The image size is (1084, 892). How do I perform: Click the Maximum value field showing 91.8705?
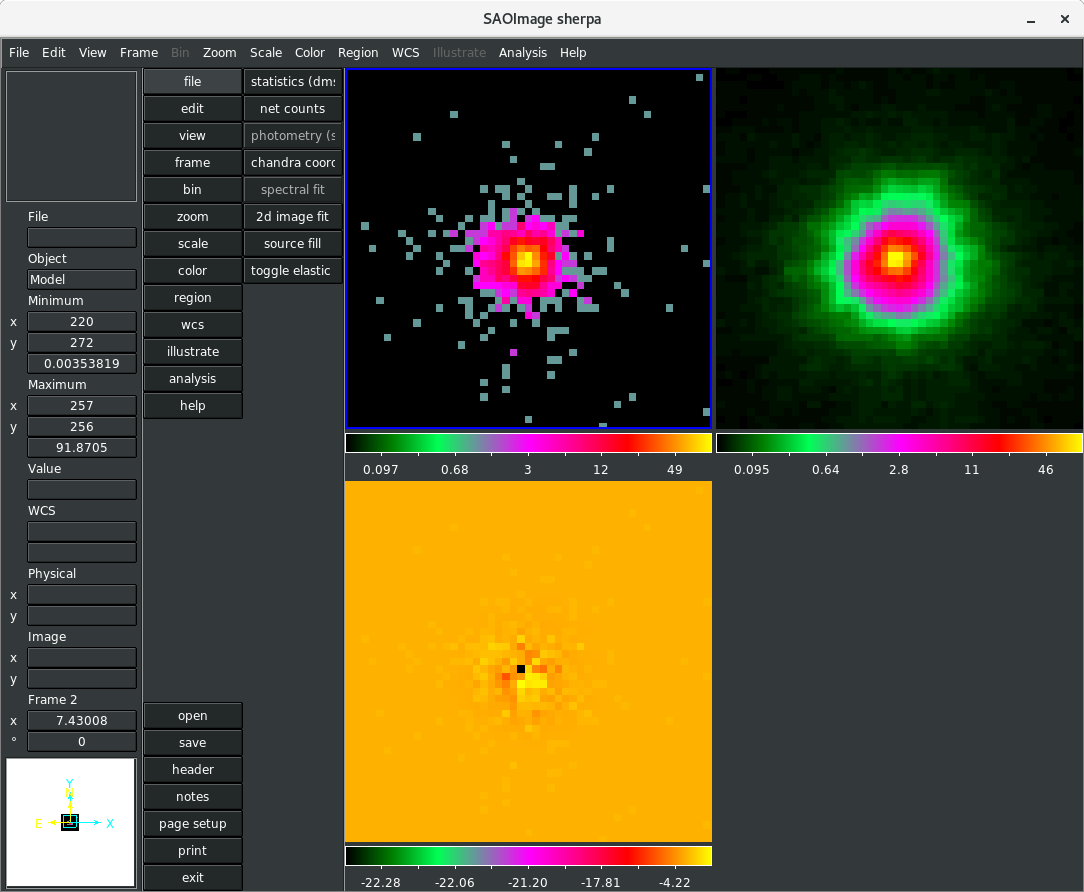pos(82,448)
